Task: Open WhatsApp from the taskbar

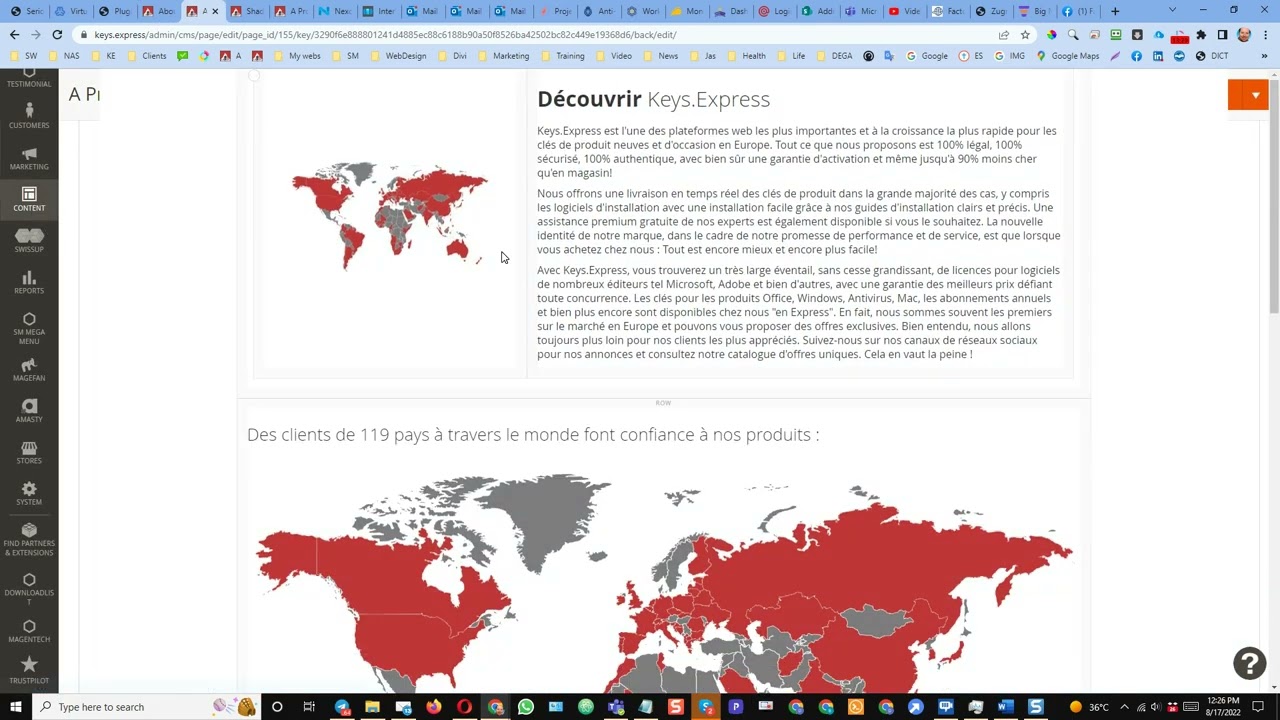Action: coord(526,707)
